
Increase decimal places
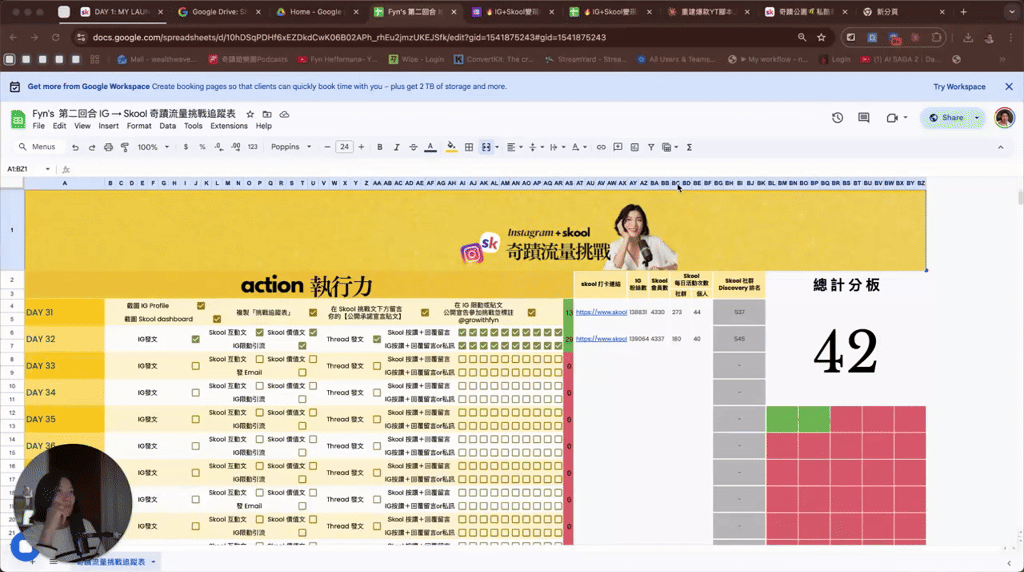(235, 148)
